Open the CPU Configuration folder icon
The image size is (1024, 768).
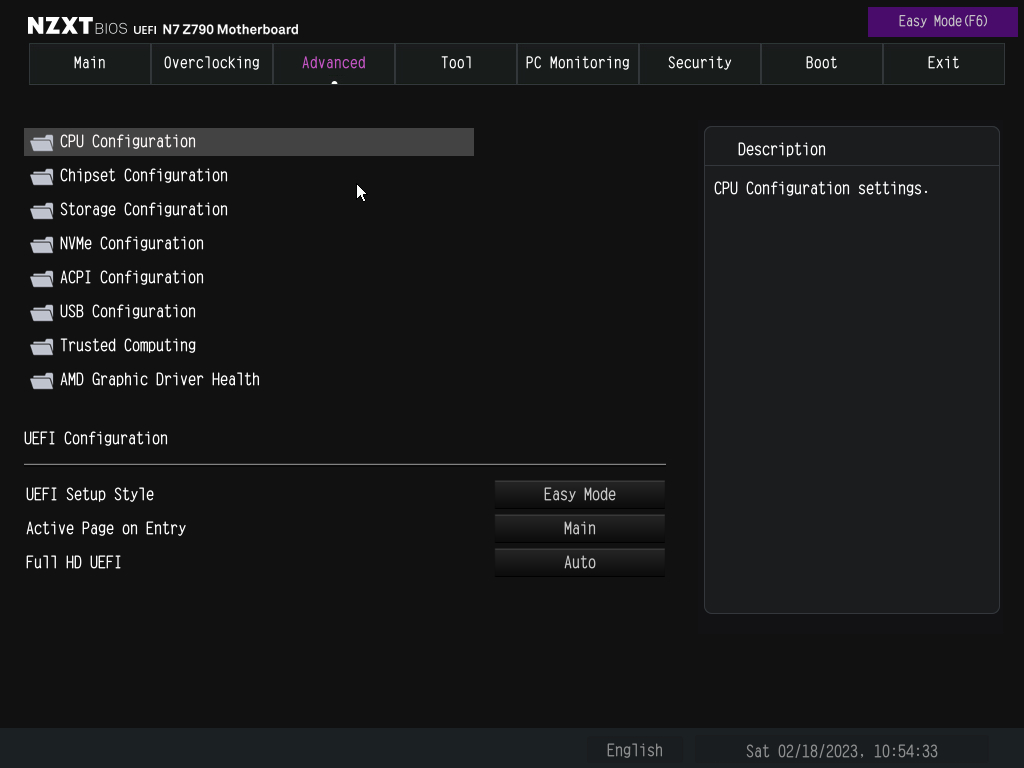pos(41,141)
